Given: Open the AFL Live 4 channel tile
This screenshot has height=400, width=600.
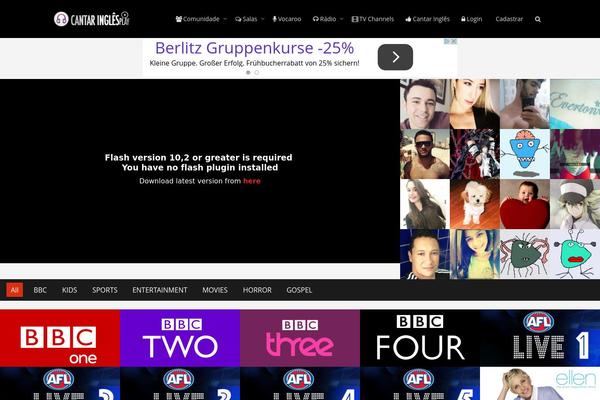Looking at the screenshot, I should coord(300,384).
